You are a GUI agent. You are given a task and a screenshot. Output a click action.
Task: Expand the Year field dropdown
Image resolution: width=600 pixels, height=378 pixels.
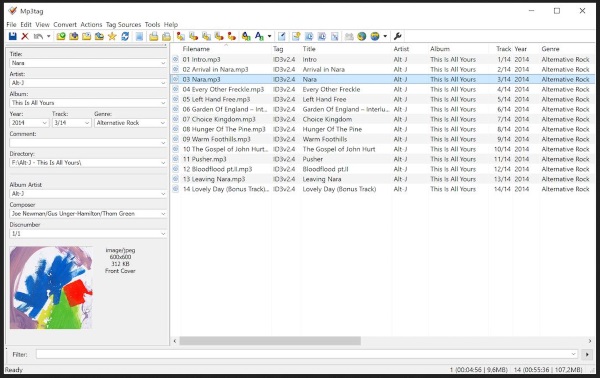pos(44,123)
